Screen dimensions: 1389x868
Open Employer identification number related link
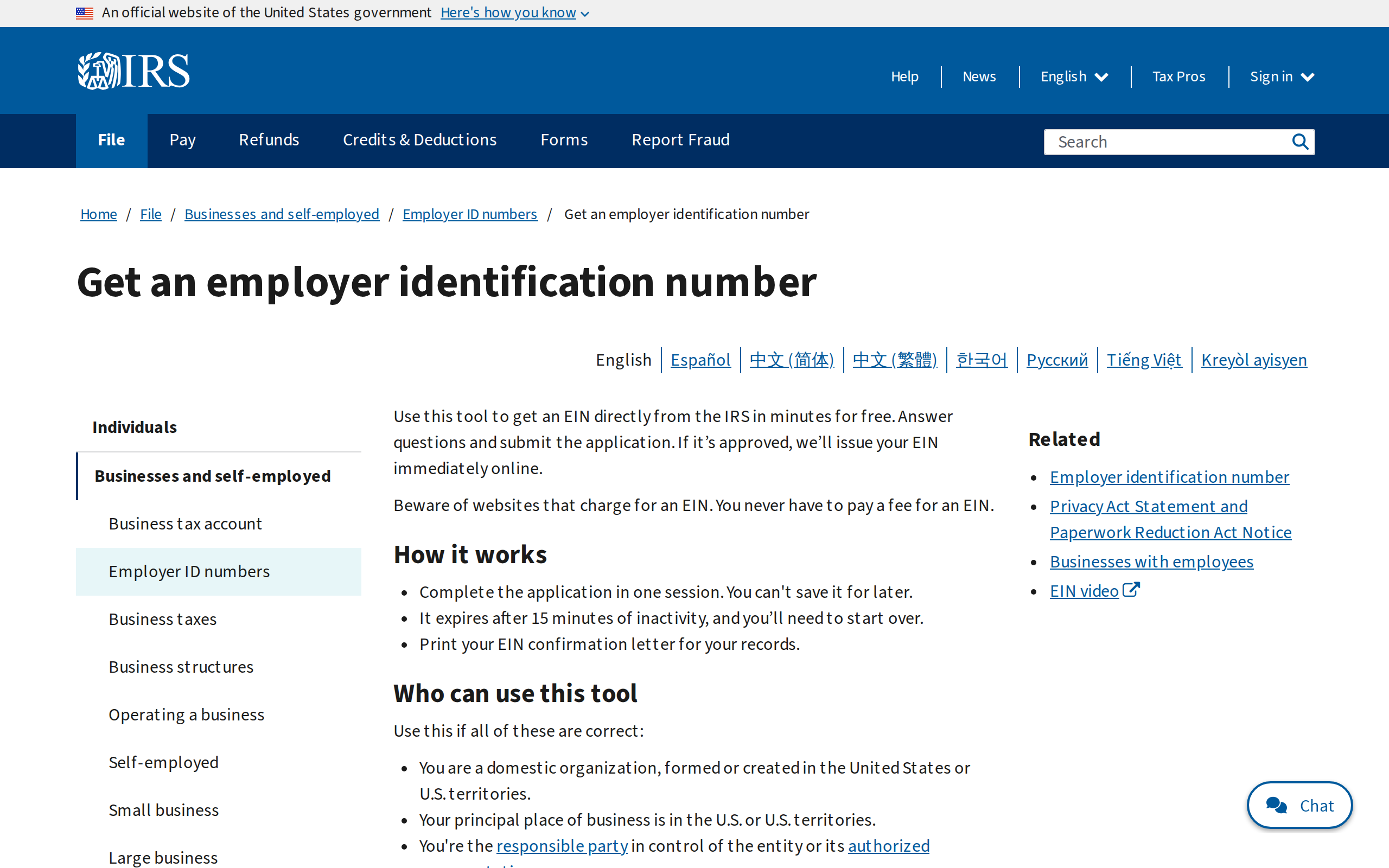coord(1169,476)
